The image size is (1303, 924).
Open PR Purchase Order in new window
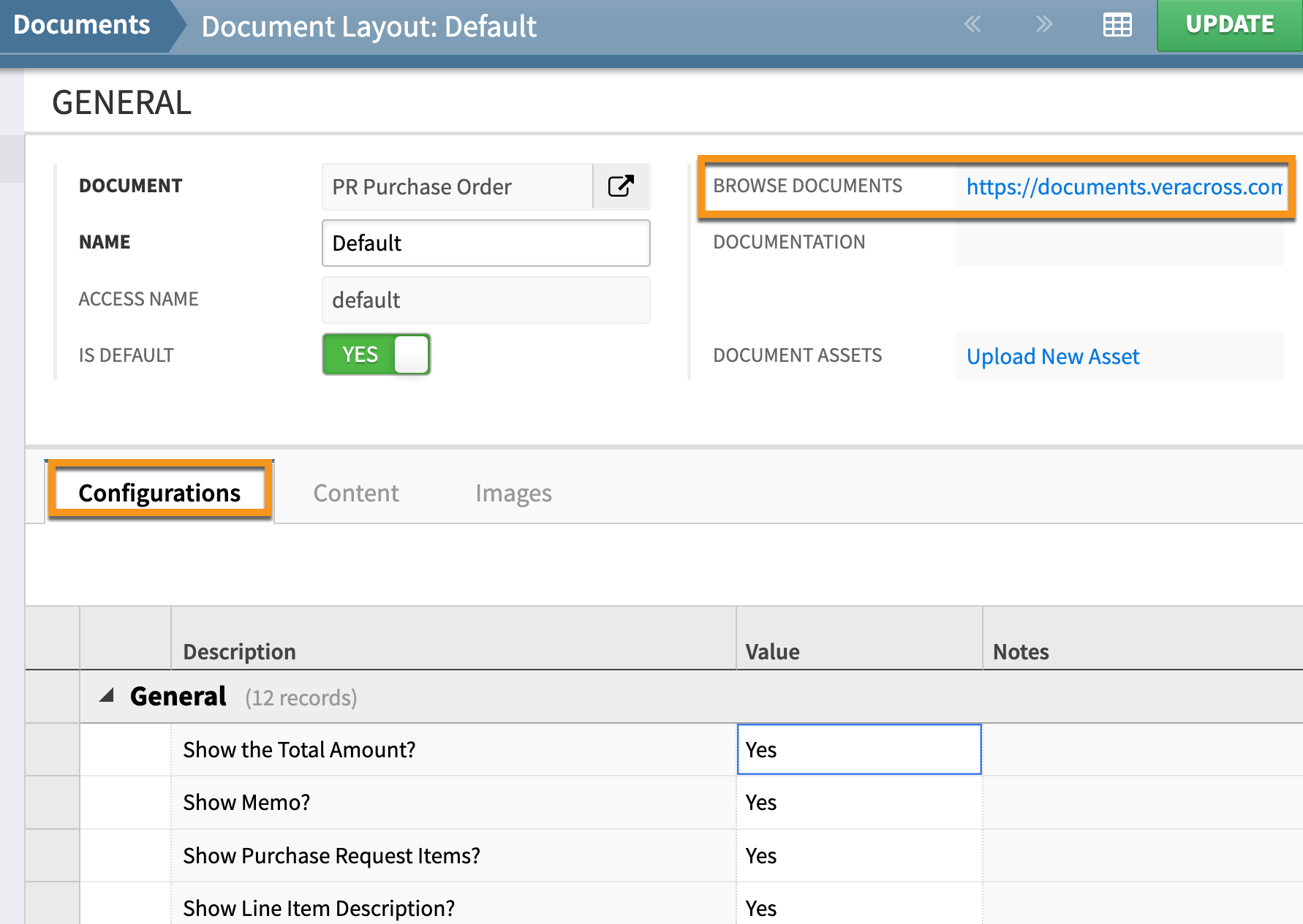tap(620, 186)
